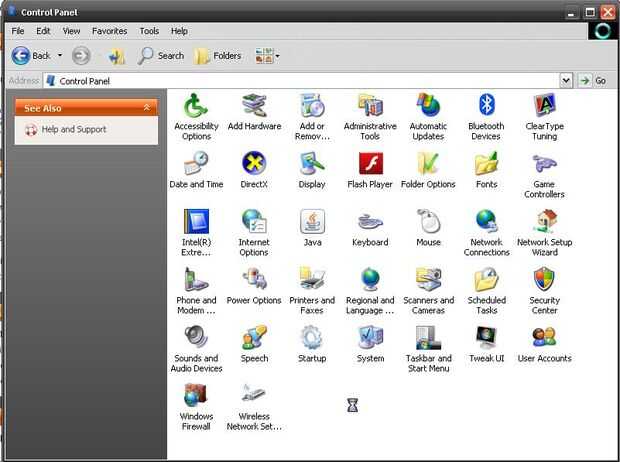This screenshot has height=462, width=620.
Task: Select the ClearType Tuning icon
Action: pyautogui.click(x=544, y=106)
